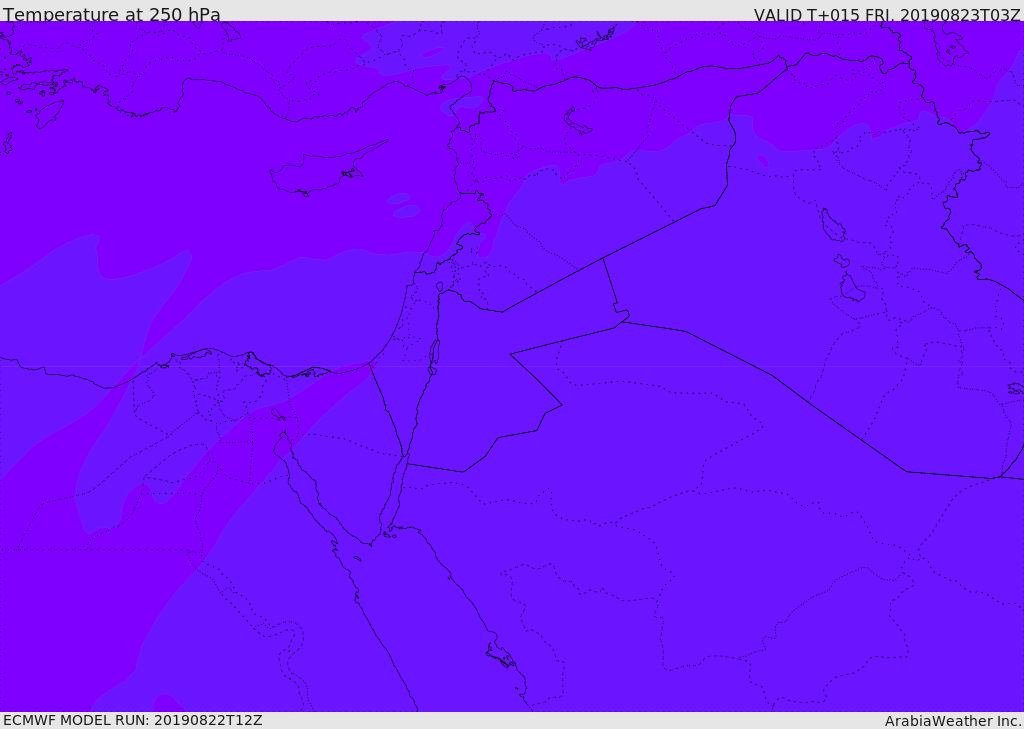The width and height of the screenshot is (1024, 729).
Task: Click the 'ArabiaWeather Inc' credit text
Action: (952, 721)
